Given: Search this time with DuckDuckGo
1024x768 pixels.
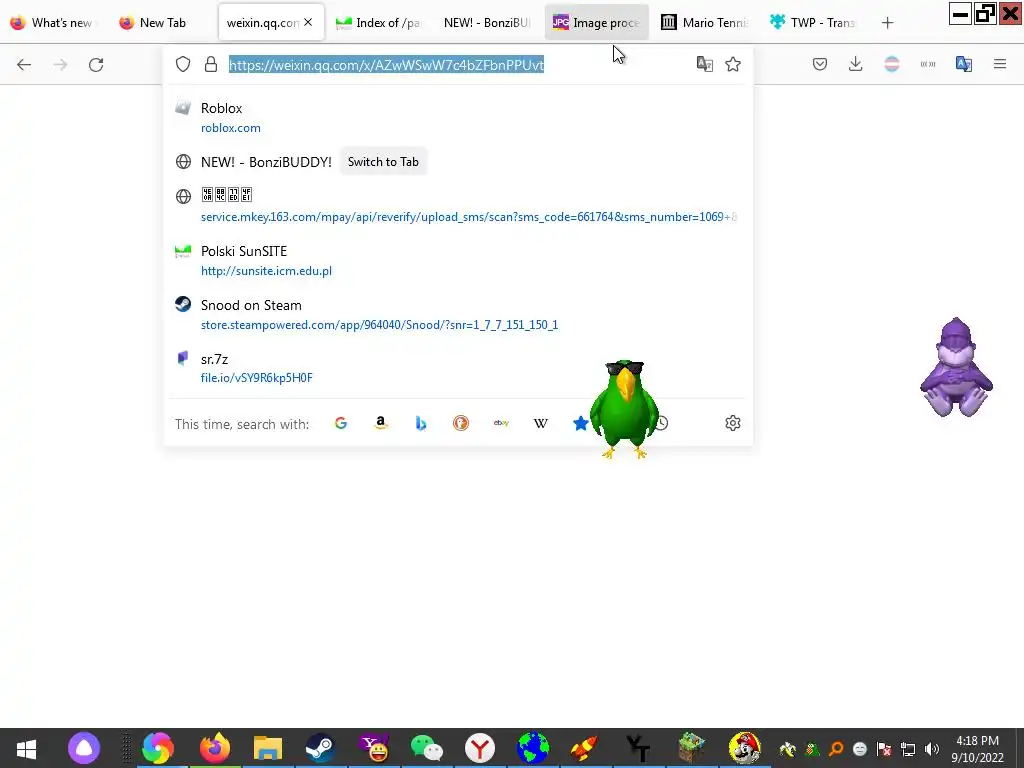Looking at the screenshot, I should [x=461, y=423].
